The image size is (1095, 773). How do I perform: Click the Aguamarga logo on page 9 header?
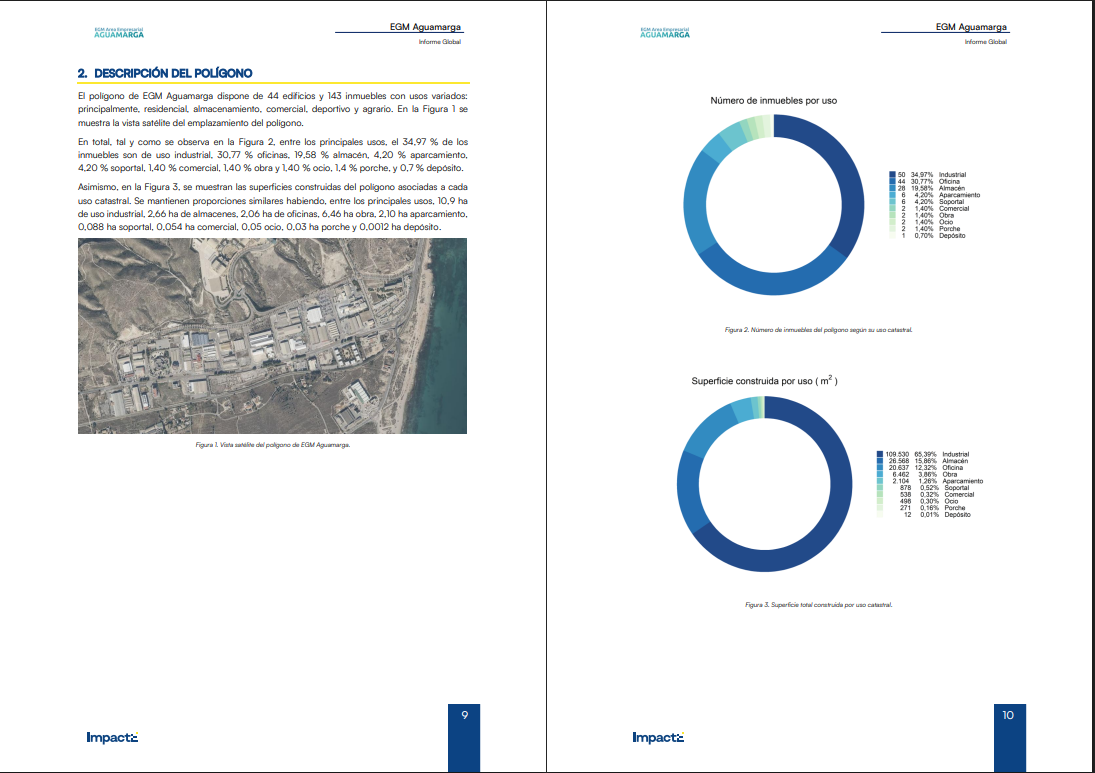[x=118, y=33]
